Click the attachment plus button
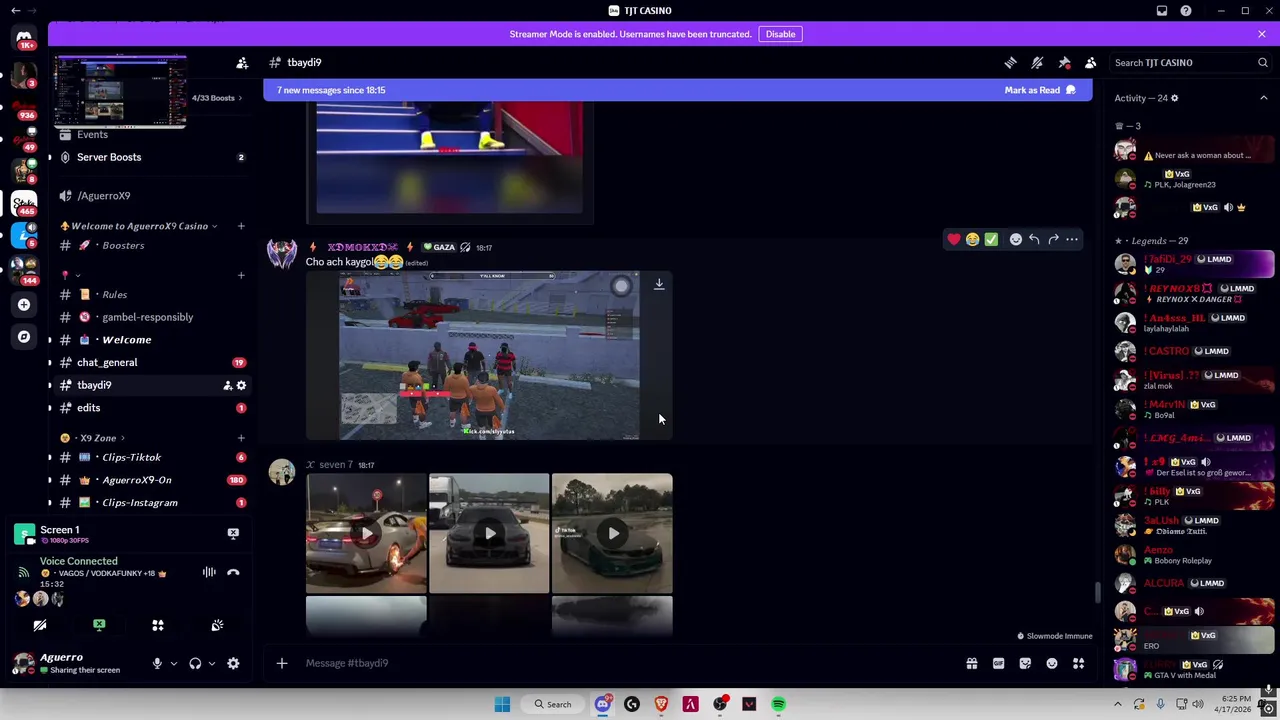Viewport: 1280px width, 720px height. tap(282, 663)
